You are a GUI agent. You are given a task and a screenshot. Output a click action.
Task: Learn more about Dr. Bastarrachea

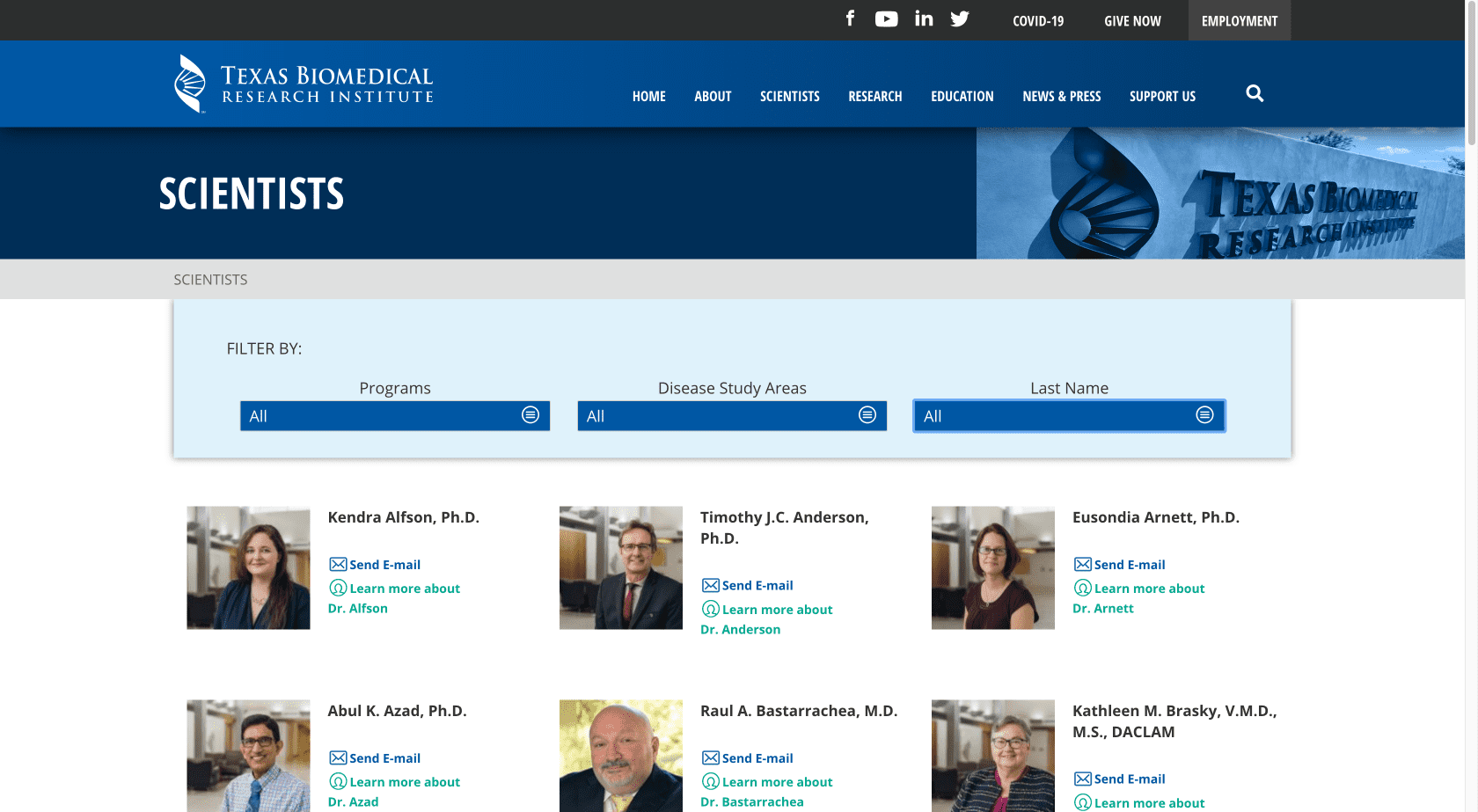point(766,792)
